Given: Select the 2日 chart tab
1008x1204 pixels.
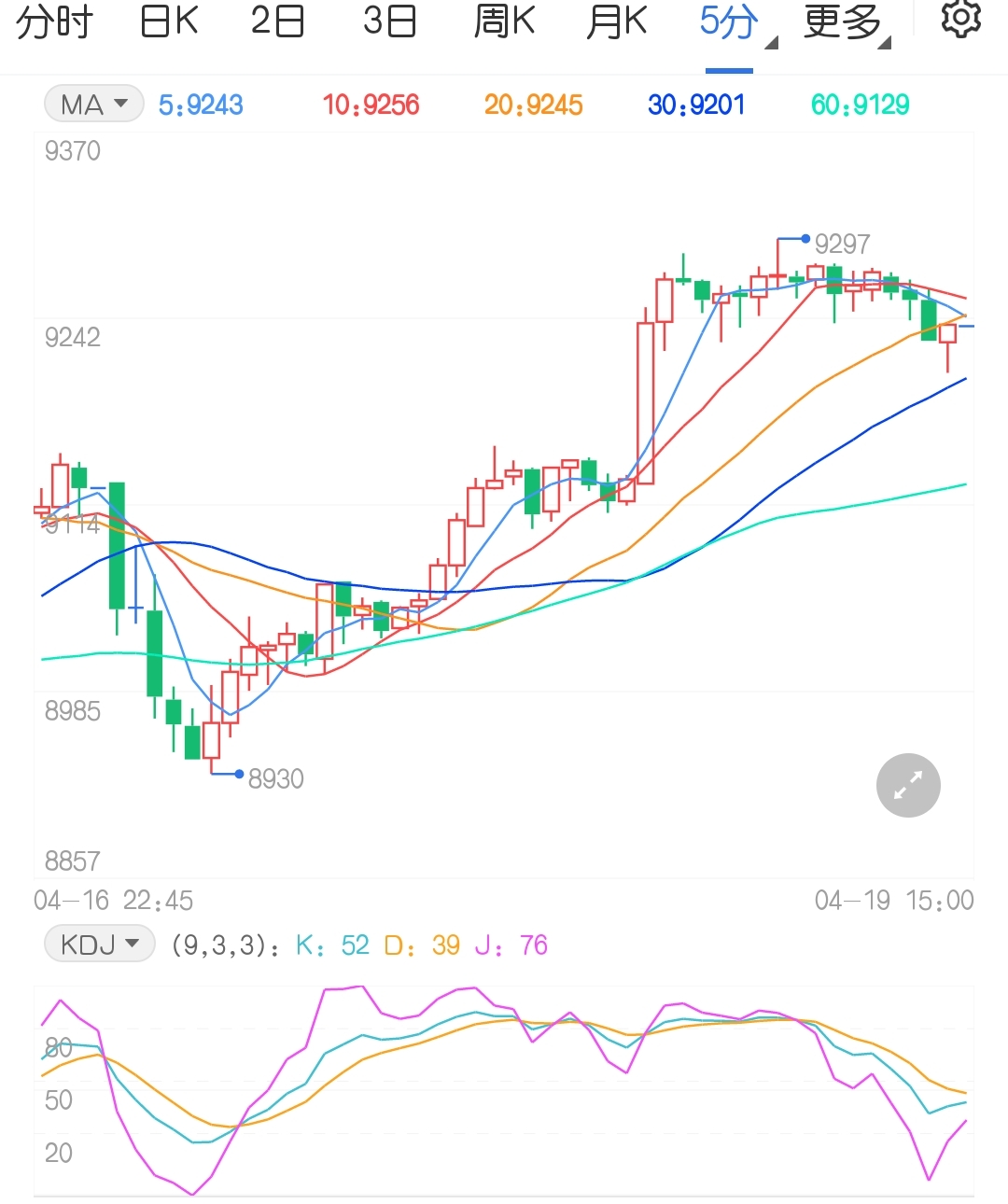Looking at the screenshot, I should click(x=277, y=21).
